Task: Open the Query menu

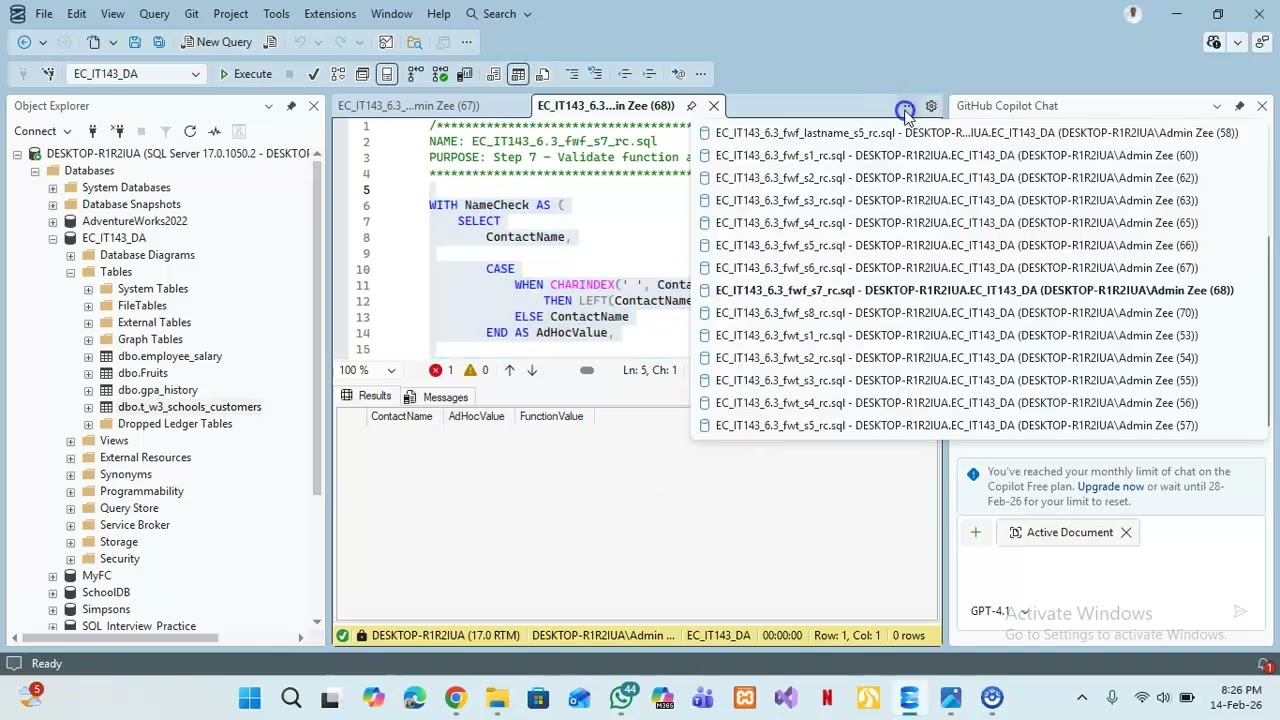Action: tap(154, 14)
